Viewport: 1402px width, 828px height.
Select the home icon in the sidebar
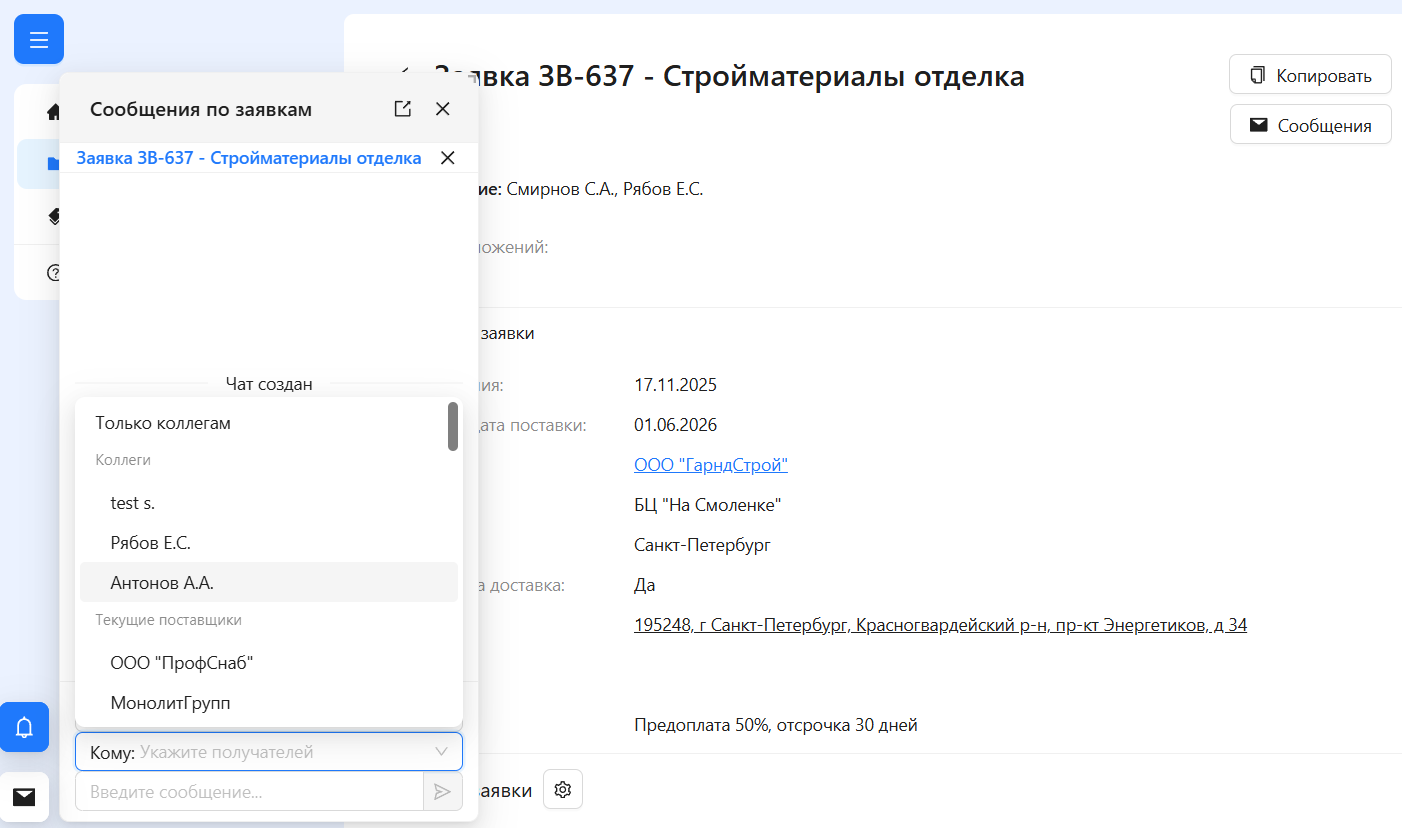[x=52, y=111]
